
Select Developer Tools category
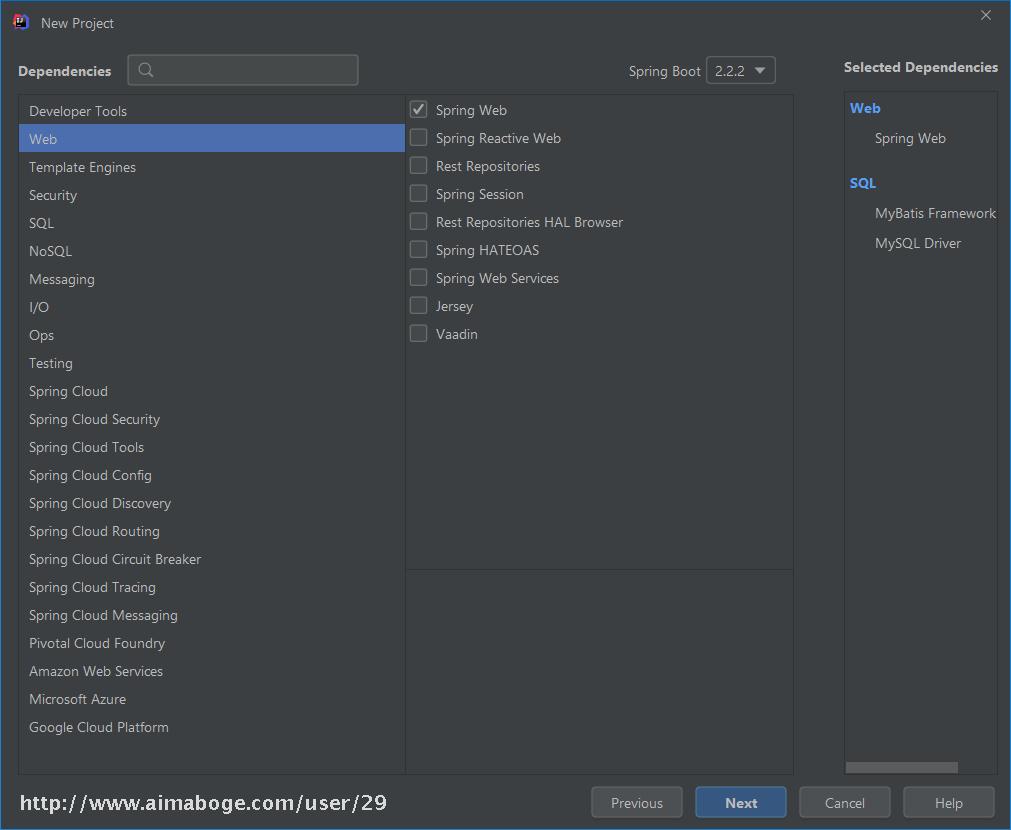211,111
